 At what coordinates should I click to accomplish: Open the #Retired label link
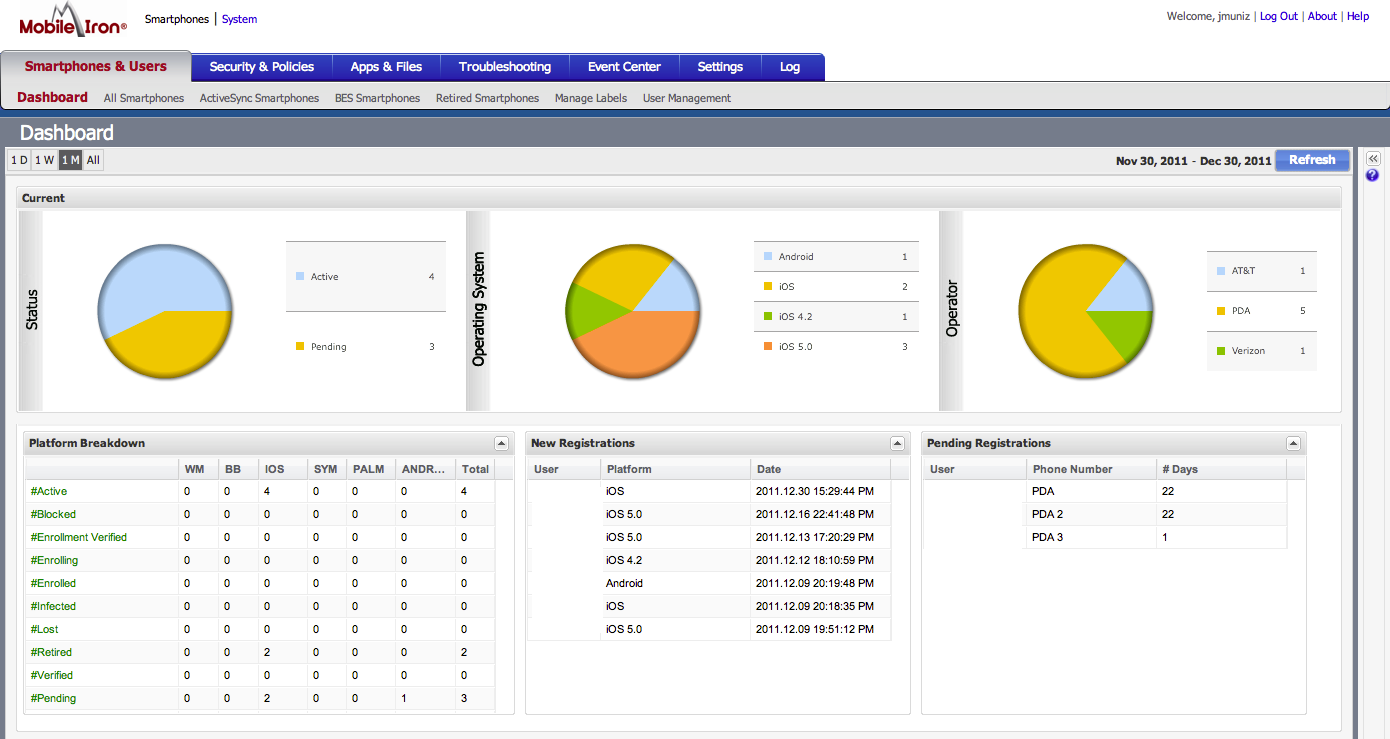point(51,652)
